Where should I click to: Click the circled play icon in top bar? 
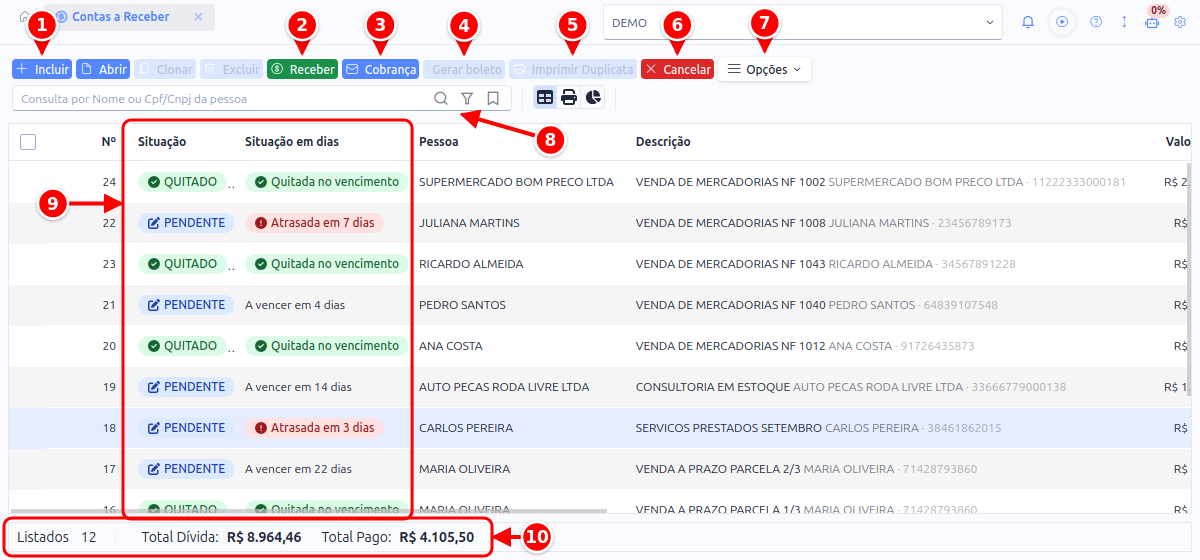coord(1062,22)
